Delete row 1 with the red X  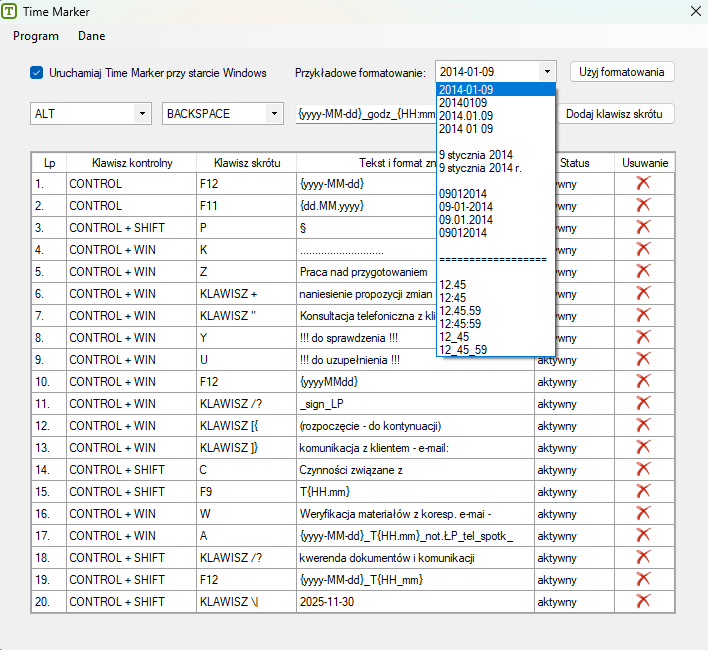[643, 183]
